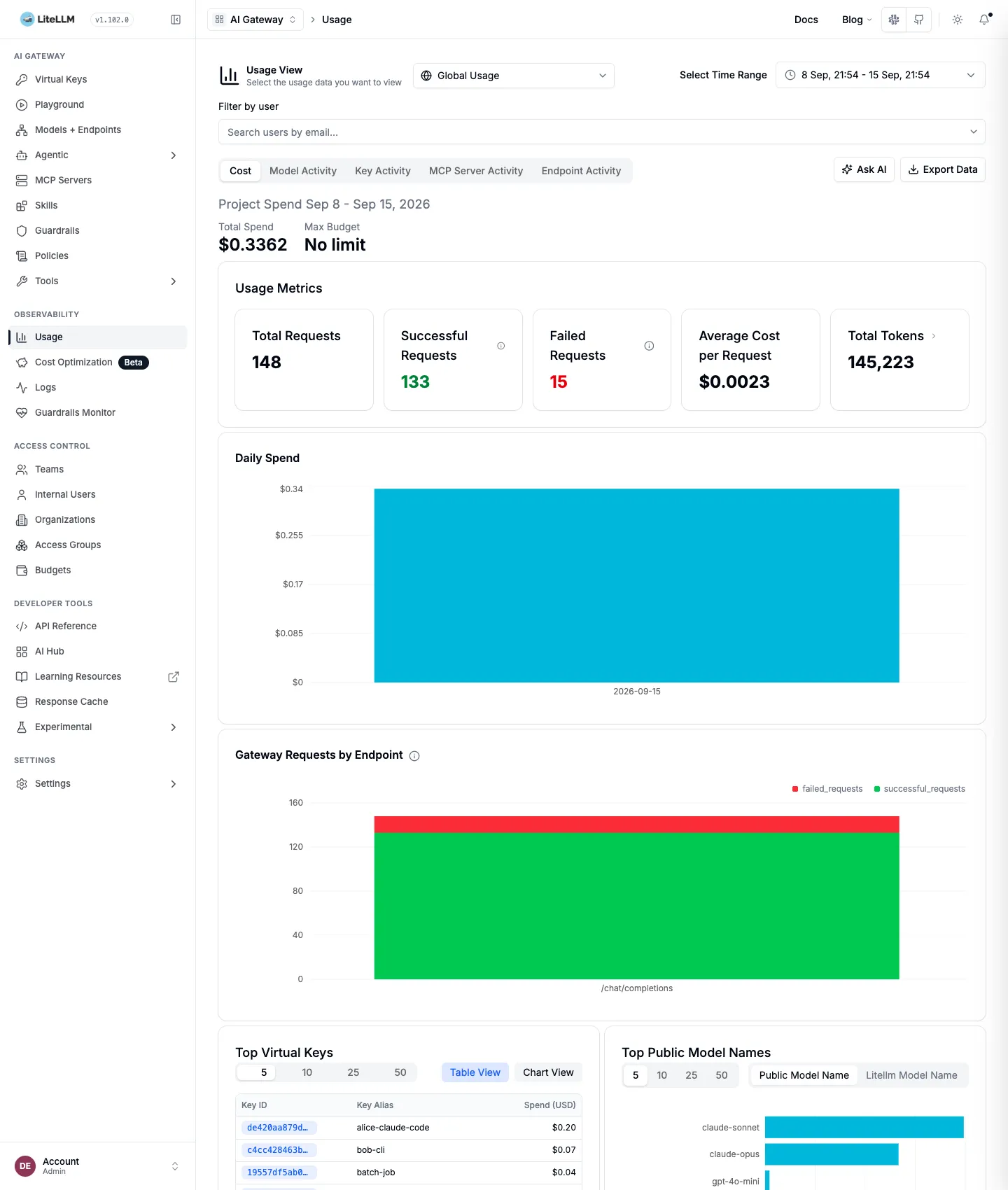Switch to MCP Server Activity tab
1008x1190 pixels.
[x=476, y=171]
